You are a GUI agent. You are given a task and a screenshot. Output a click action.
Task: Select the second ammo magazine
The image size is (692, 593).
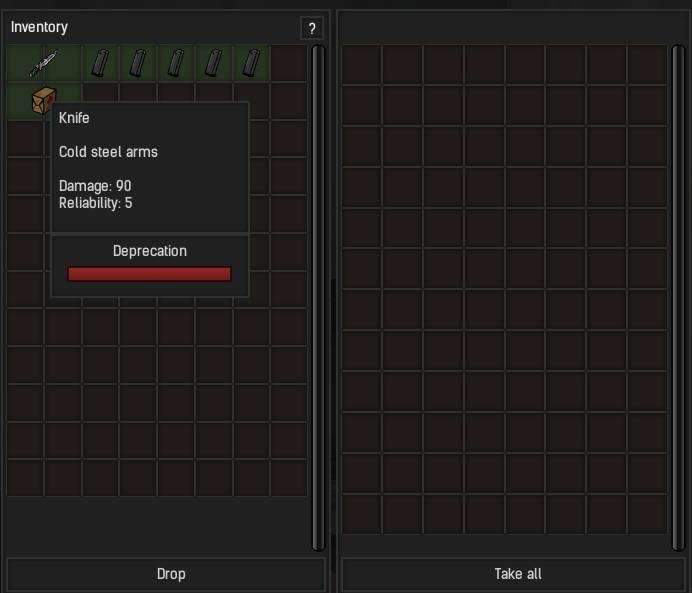click(138, 63)
